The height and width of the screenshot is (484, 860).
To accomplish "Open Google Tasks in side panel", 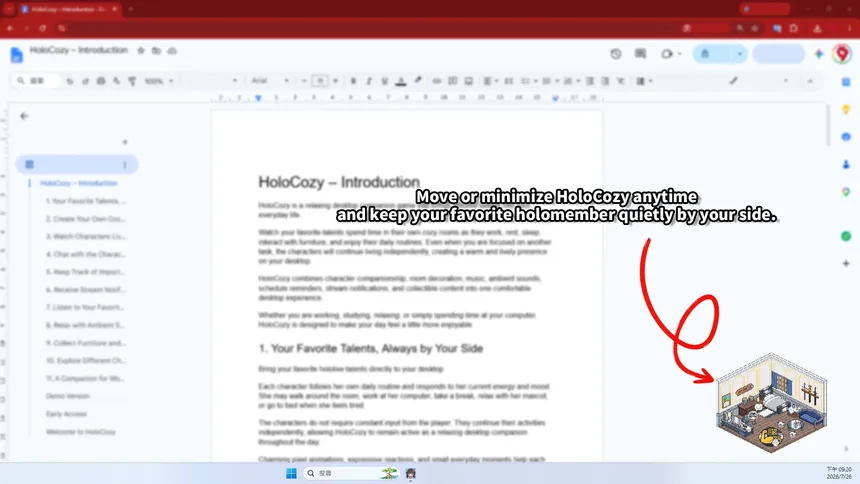I will (846, 137).
